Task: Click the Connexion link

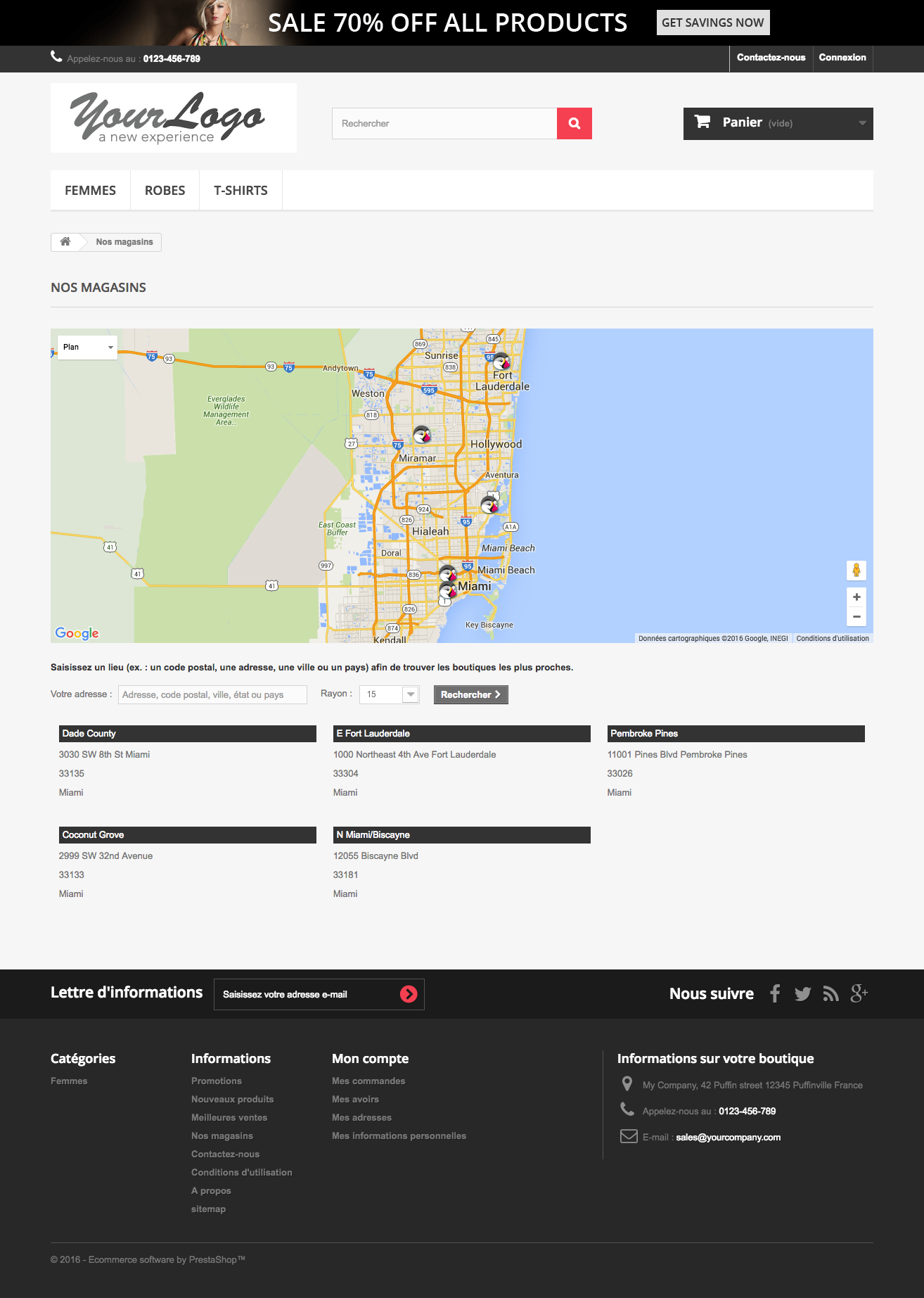Action: click(x=842, y=58)
